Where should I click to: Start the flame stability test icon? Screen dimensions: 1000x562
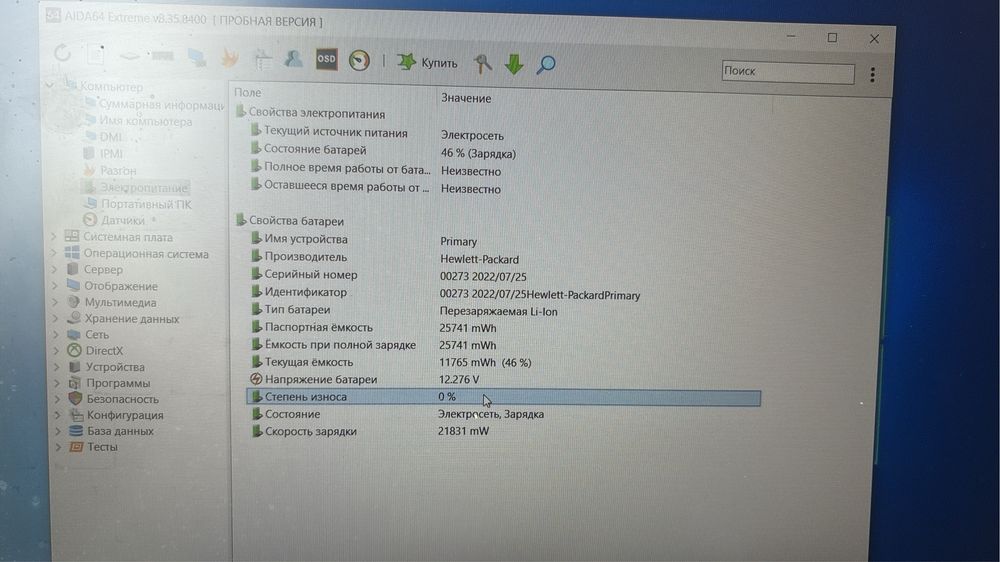(230, 58)
